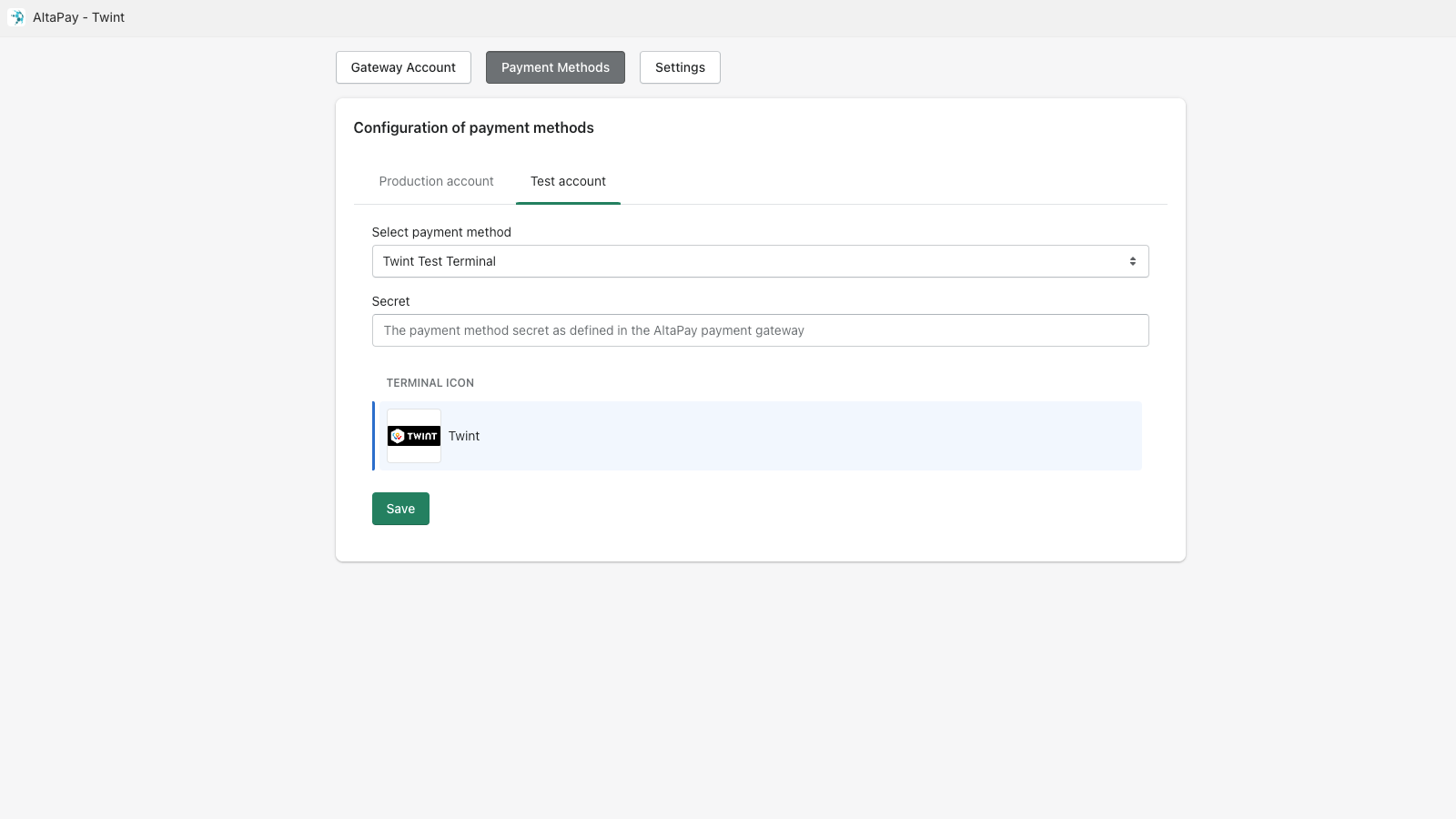
Task: Click the 'AltaPay - Twint' title text
Action: 78,17
